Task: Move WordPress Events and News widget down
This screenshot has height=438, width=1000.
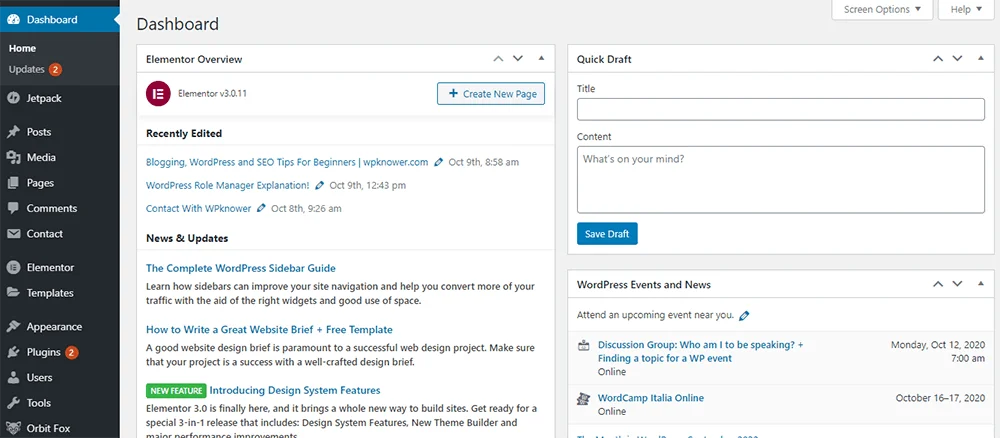Action: click(x=957, y=284)
